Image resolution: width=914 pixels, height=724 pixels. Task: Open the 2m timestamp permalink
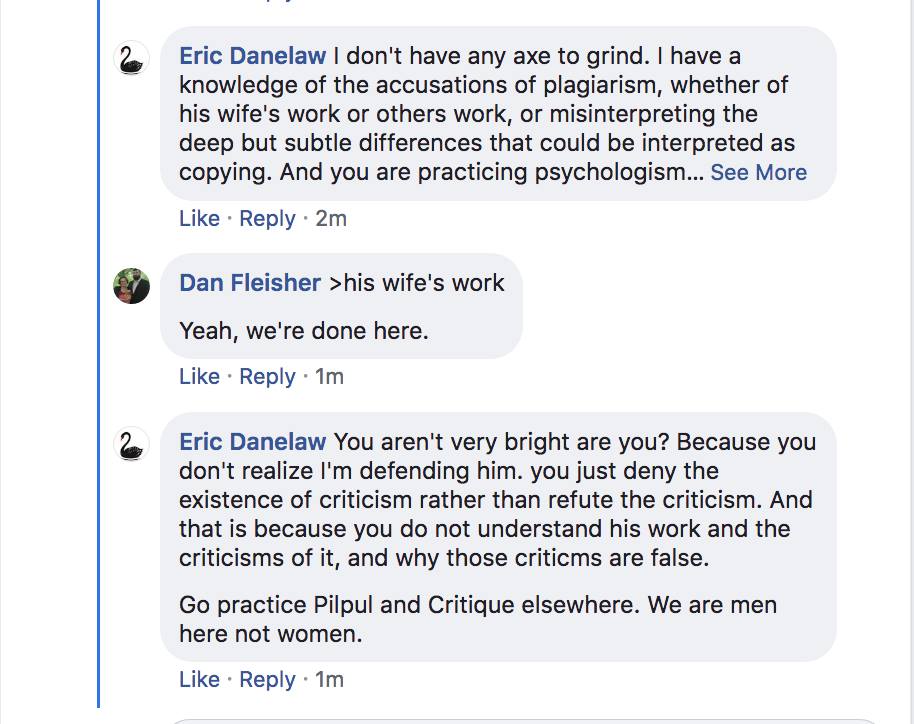click(331, 219)
